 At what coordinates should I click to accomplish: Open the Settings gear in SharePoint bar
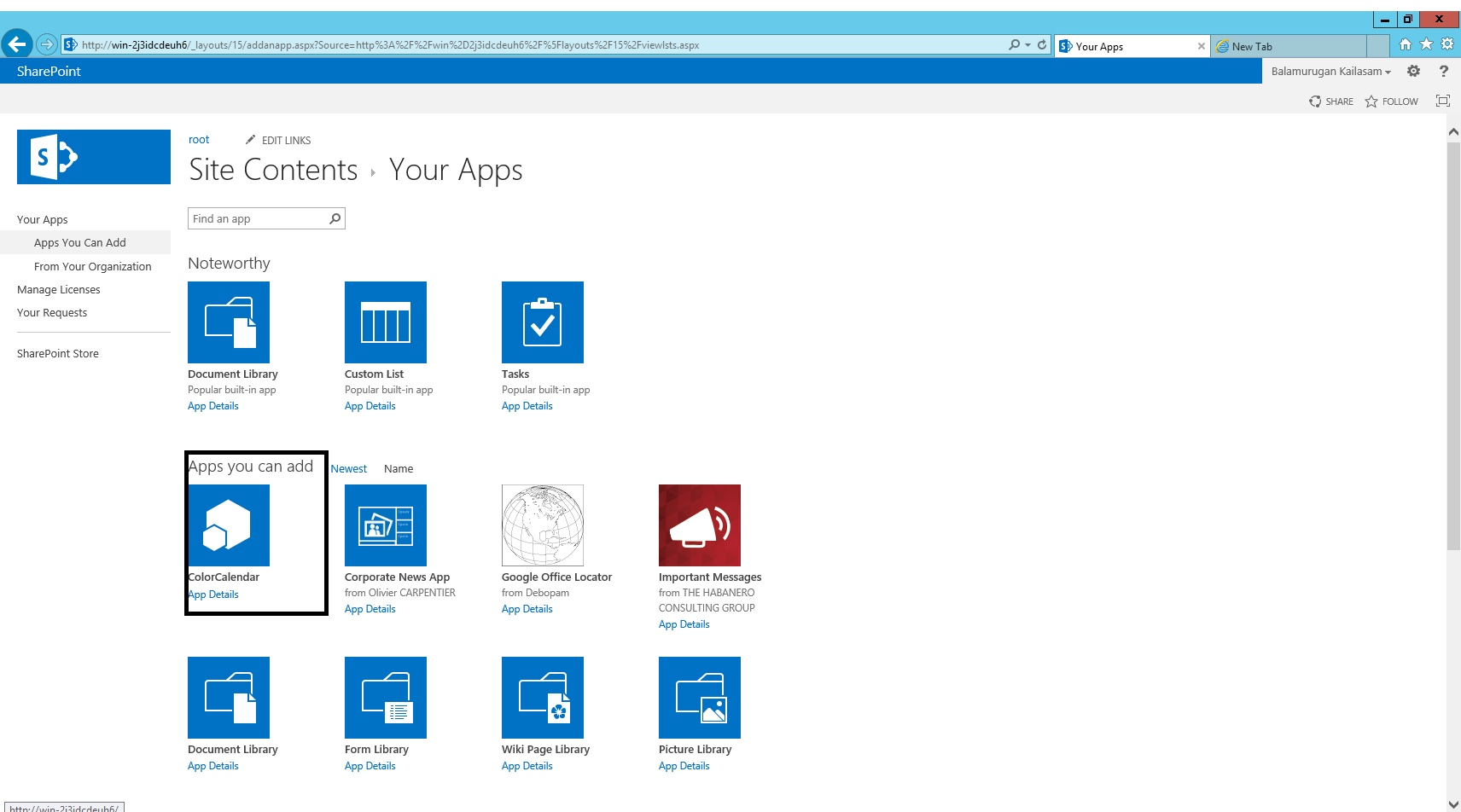coord(1414,72)
